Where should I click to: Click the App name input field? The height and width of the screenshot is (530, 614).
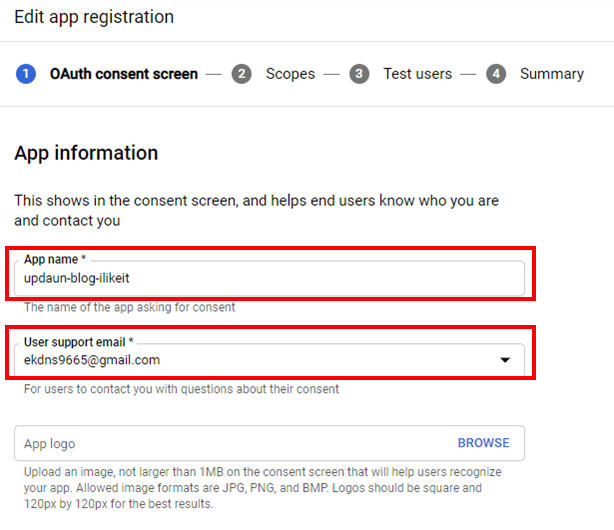click(x=269, y=278)
